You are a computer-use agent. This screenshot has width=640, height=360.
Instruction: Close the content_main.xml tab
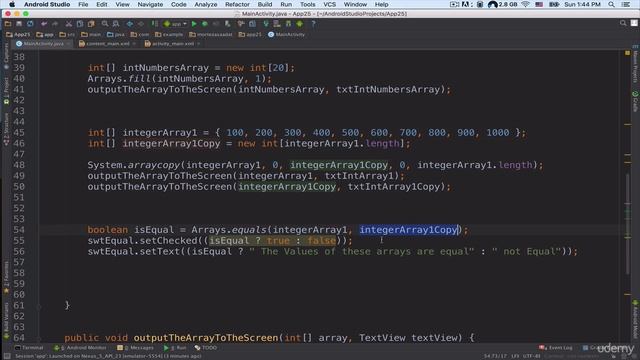134,44
